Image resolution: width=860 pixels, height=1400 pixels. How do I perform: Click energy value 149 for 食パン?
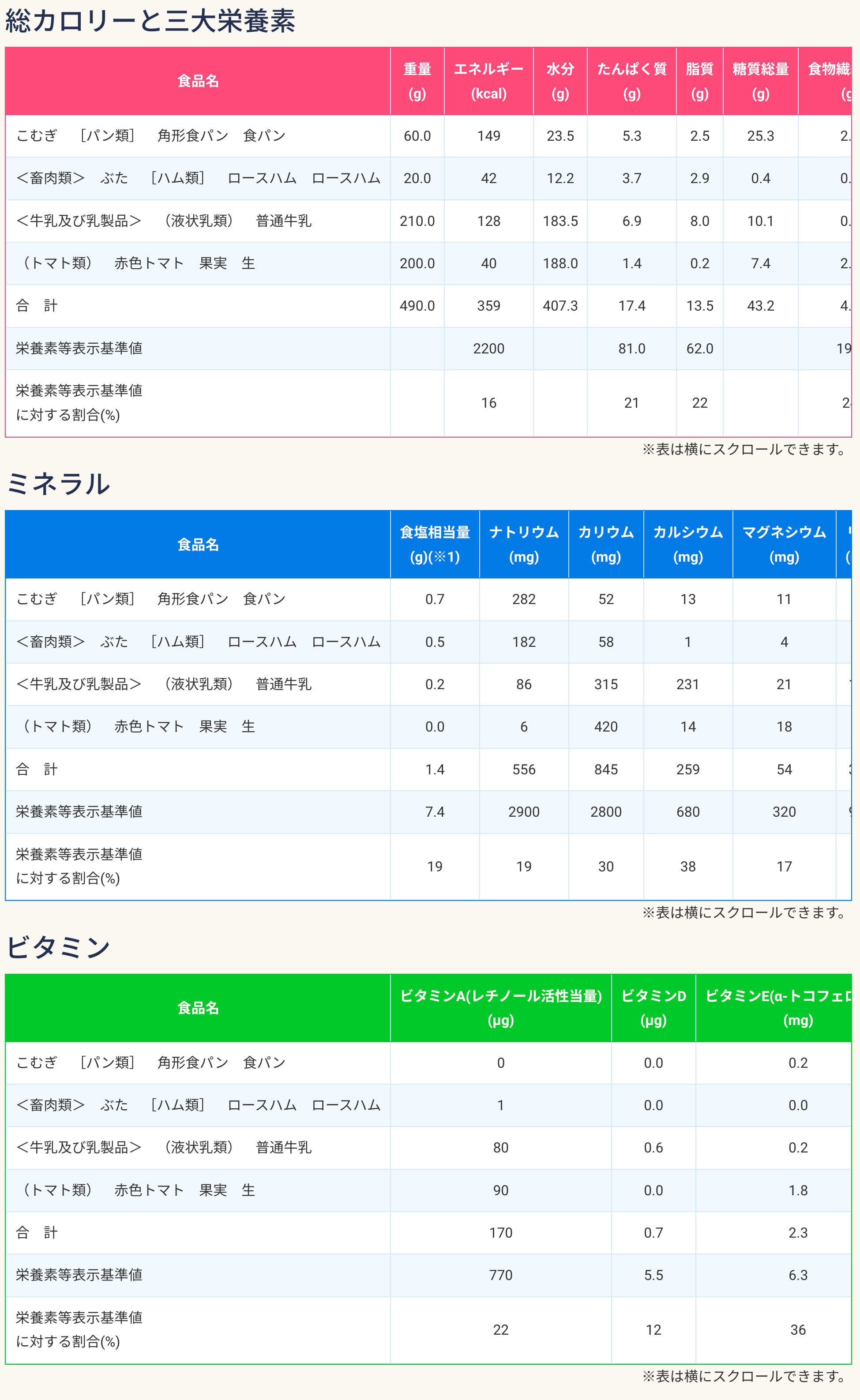pos(488,136)
